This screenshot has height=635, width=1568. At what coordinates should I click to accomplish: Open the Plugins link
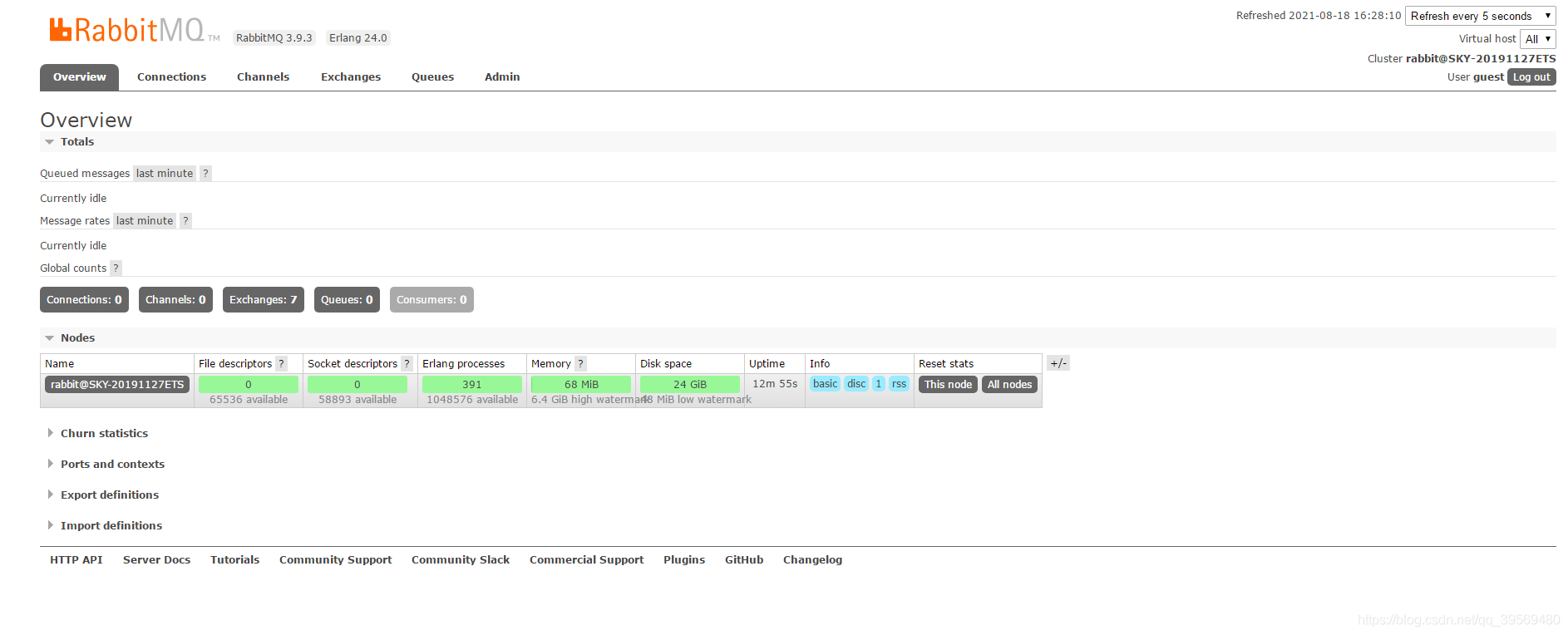coord(684,560)
